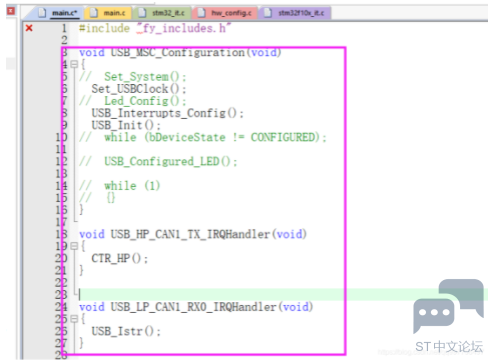This screenshot has height=362, width=492.
Task: Collapse the USB_MSC_Configuration function body fold
Action: (74, 64)
